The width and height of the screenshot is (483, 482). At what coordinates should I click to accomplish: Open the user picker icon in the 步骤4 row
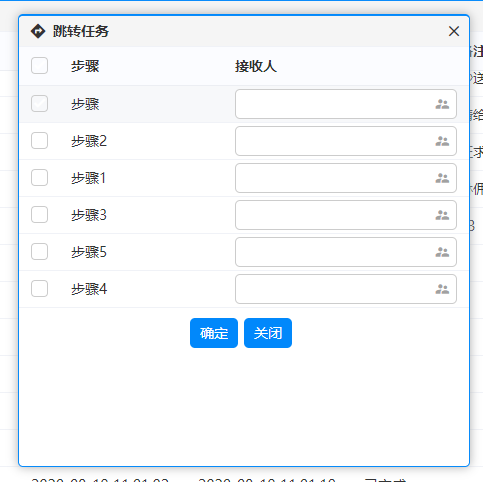(442, 289)
